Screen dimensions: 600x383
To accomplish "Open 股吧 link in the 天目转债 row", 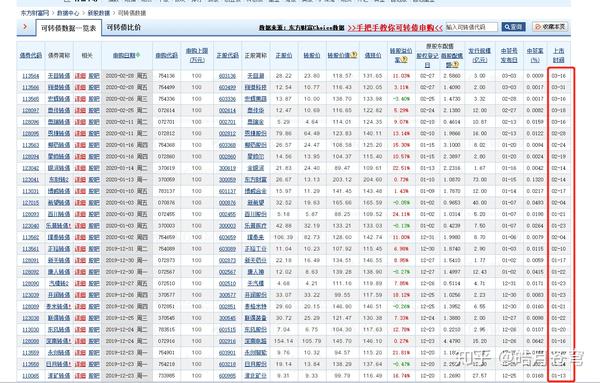I will (94, 76).
